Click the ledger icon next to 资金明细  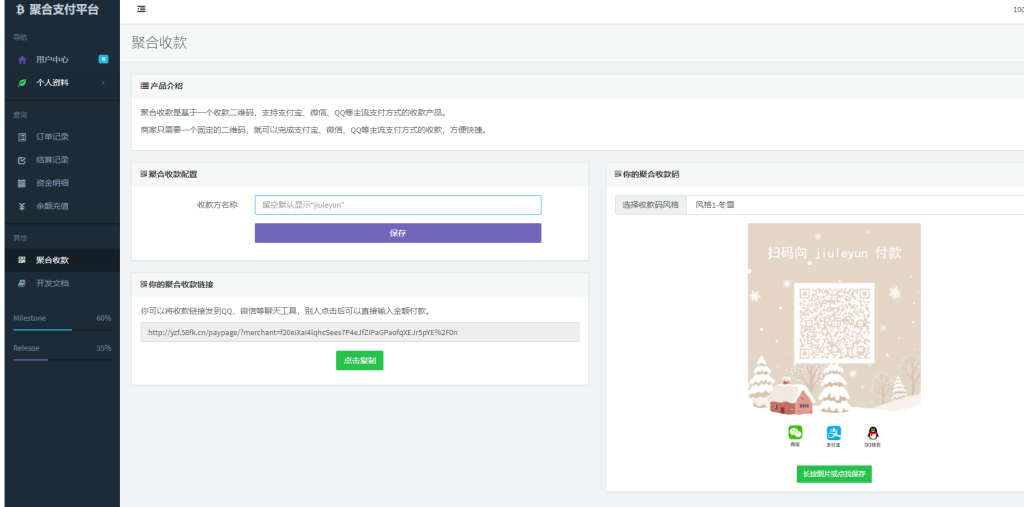click(22, 183)
